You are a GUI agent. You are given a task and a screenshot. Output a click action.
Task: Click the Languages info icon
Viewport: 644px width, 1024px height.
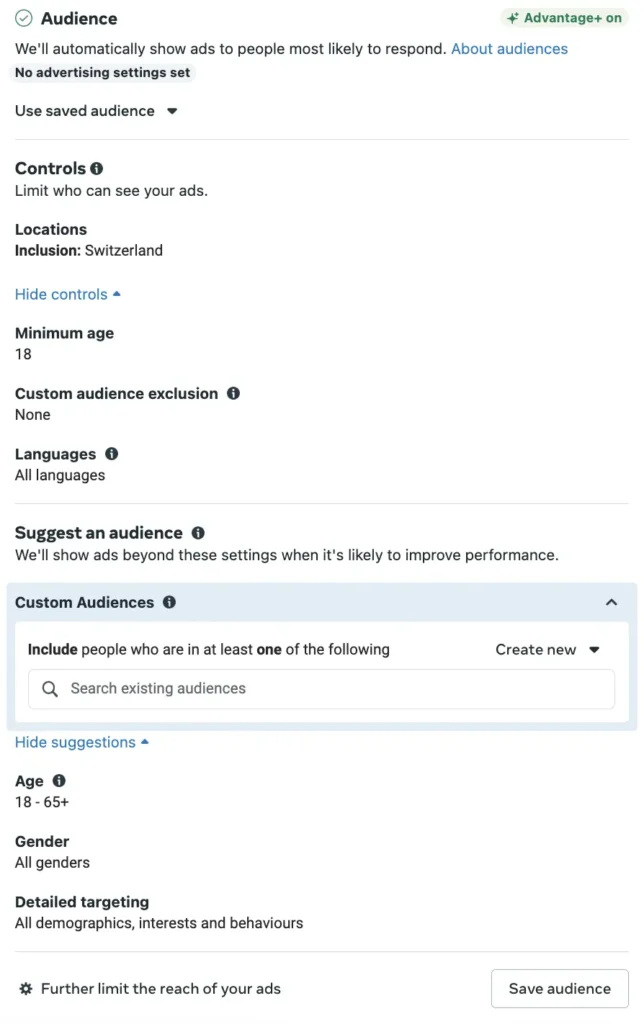coord(112,453)
